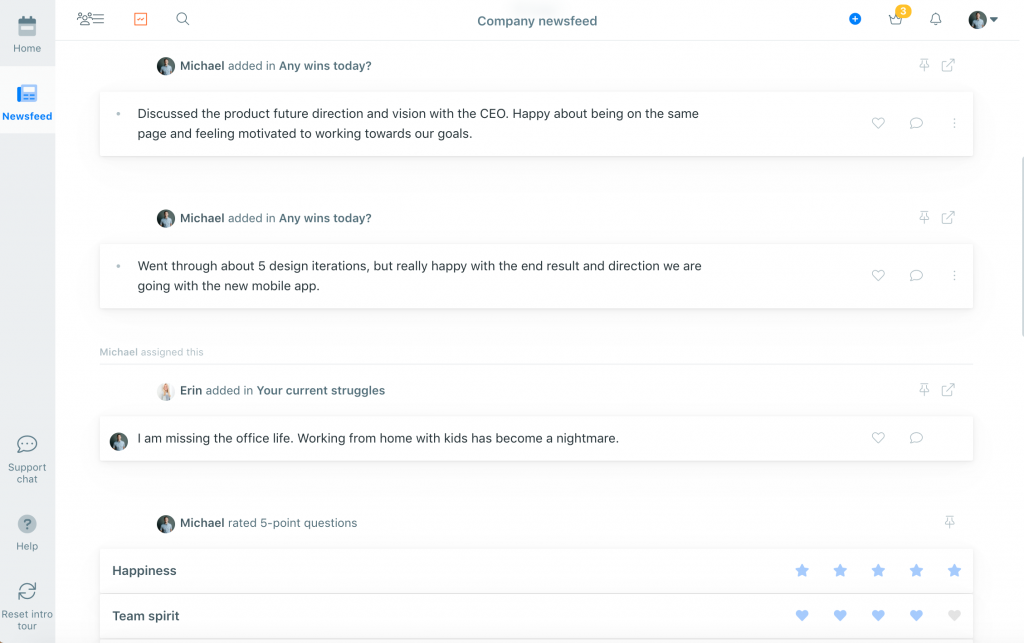Open the orange reports chart icon

tap(140, 19)
